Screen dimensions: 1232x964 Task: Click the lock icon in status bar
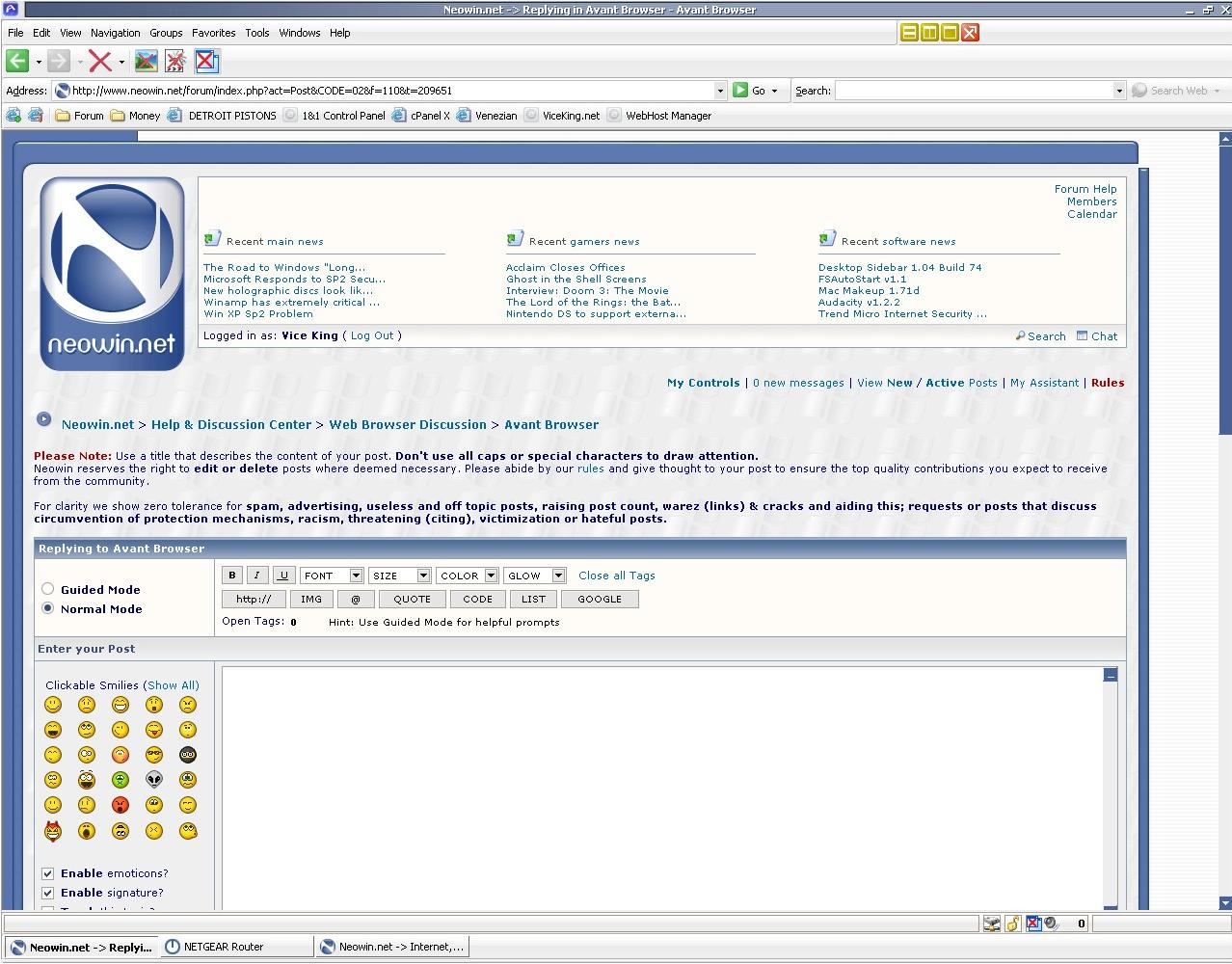click(x=1012, y=924)
